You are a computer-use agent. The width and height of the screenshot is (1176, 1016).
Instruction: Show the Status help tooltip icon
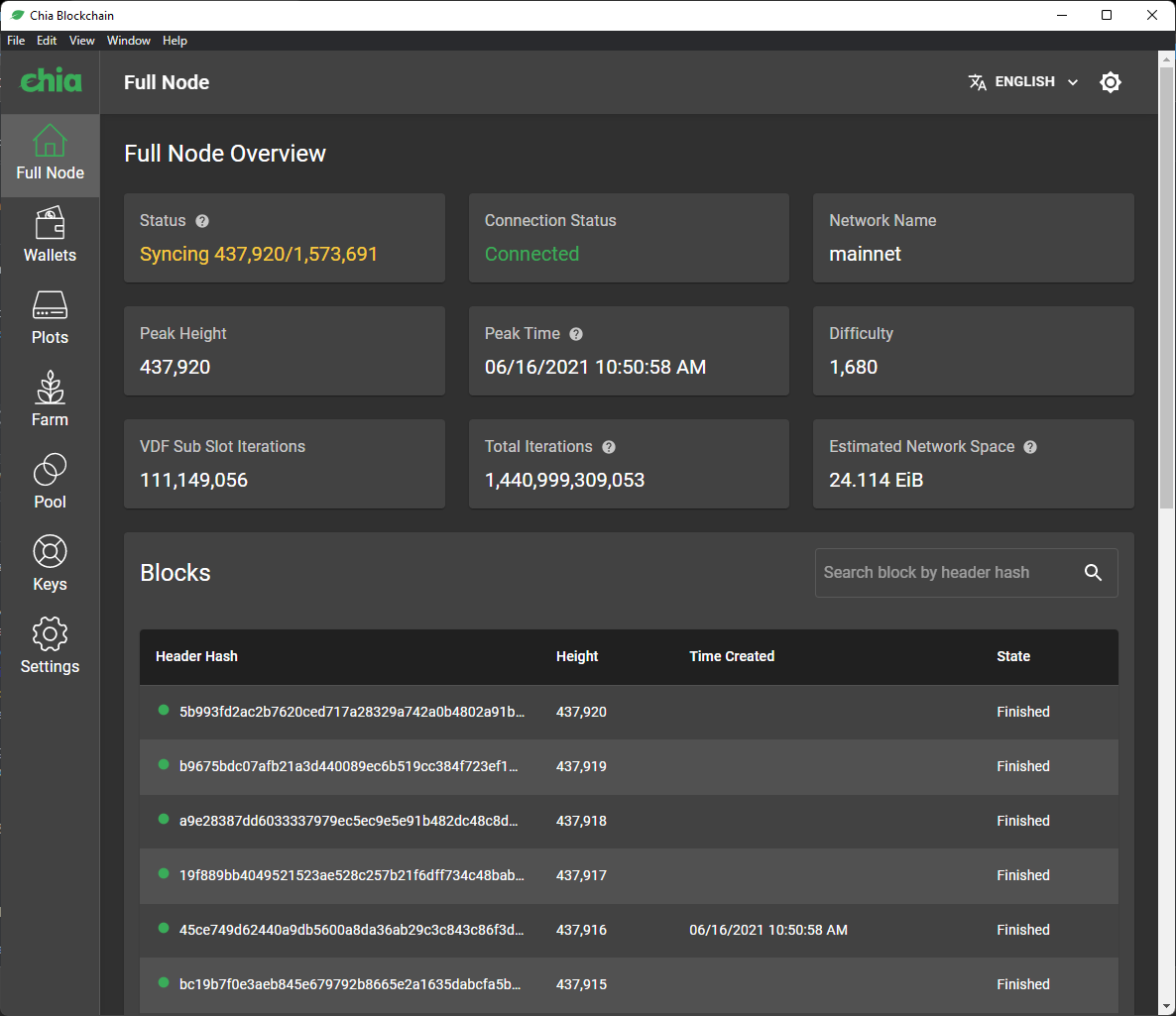pos(201,221)
